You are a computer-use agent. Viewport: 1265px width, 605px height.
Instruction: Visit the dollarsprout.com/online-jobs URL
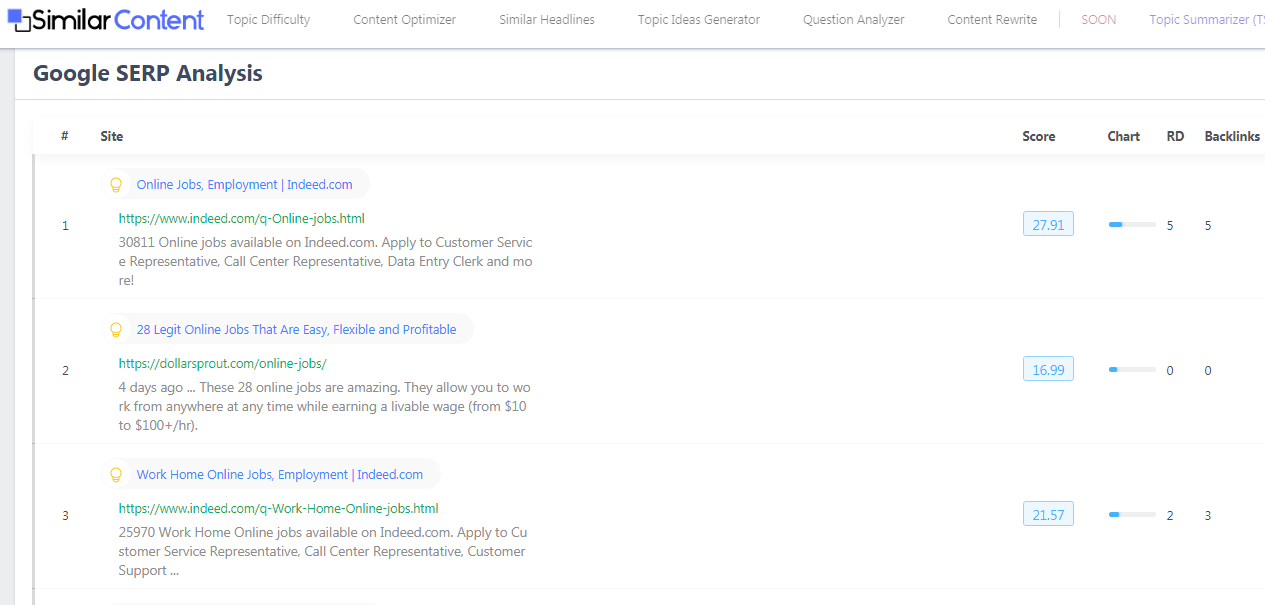point(222,363)
